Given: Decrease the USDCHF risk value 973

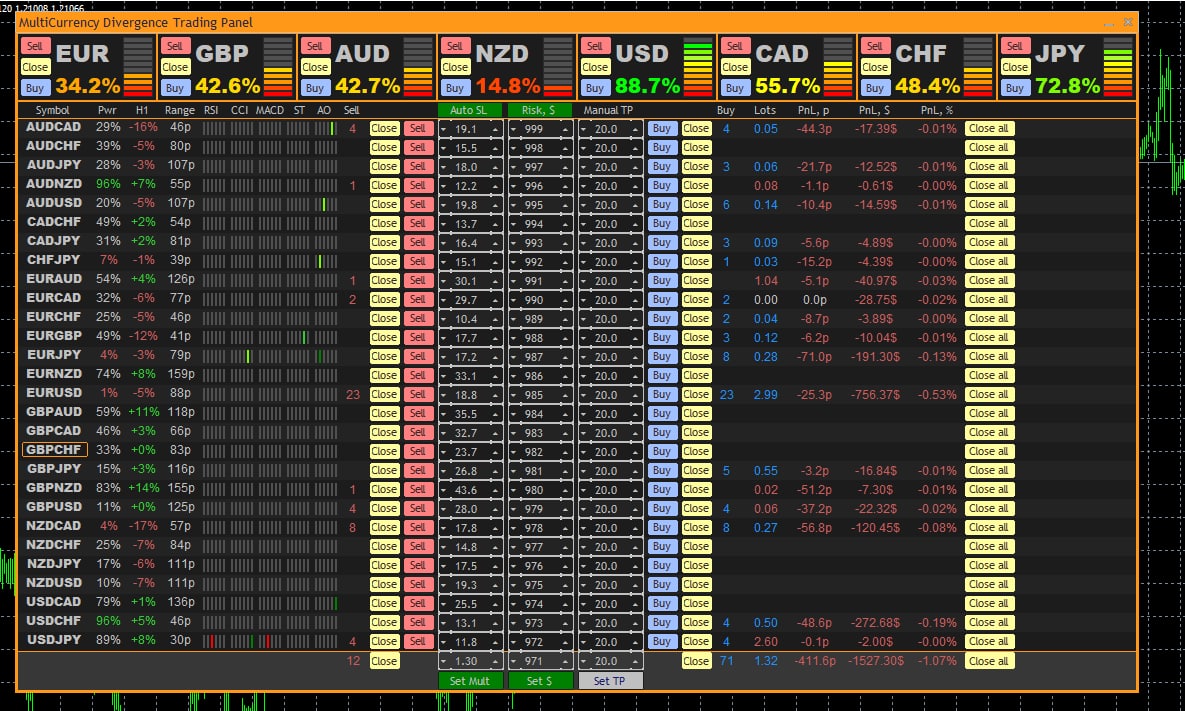Looking at the screenshot, I should pyautogui.click(x=514, y=623).
